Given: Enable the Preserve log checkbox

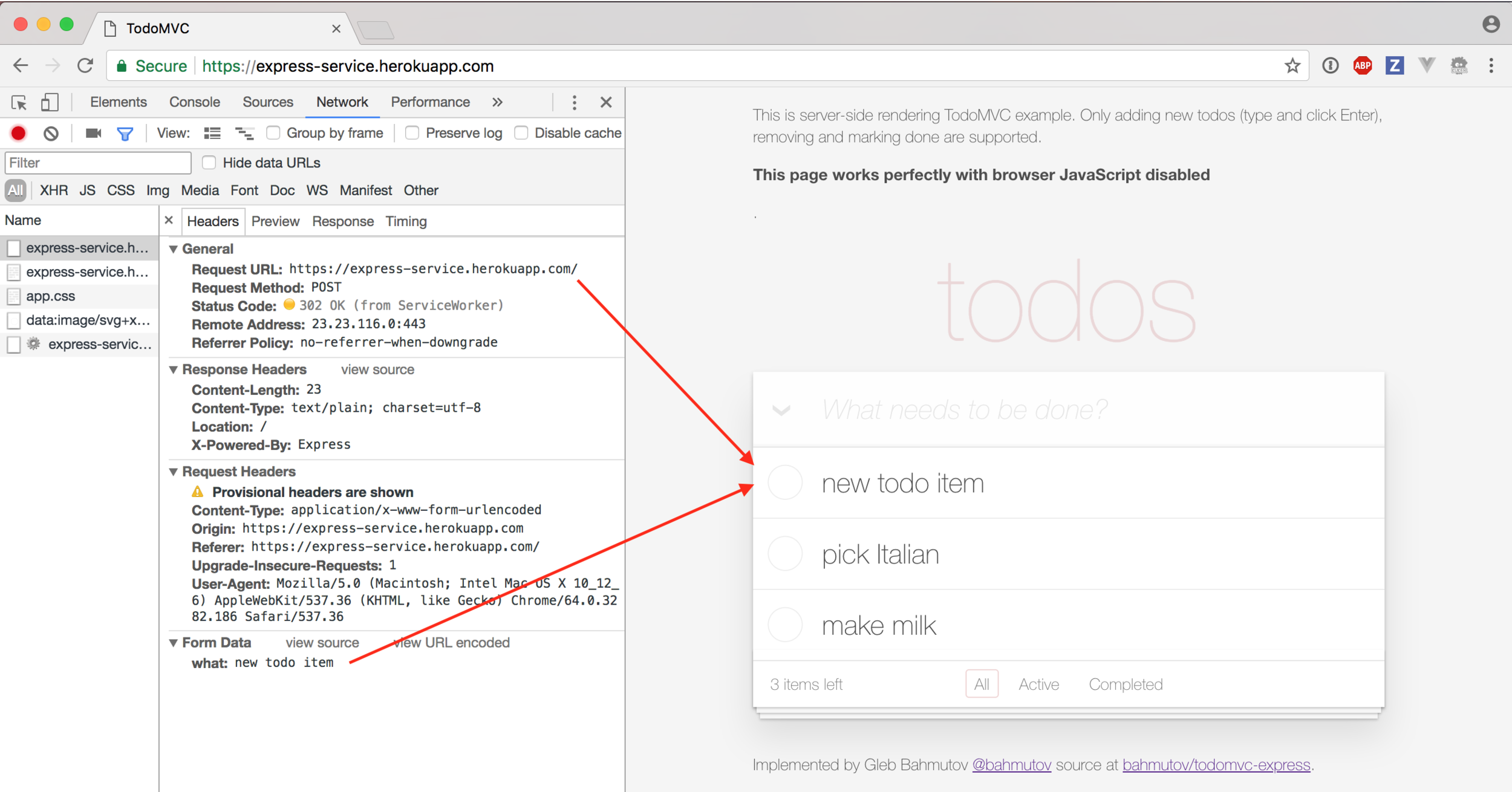Looking at the screenshot, I should coord(412,133).
